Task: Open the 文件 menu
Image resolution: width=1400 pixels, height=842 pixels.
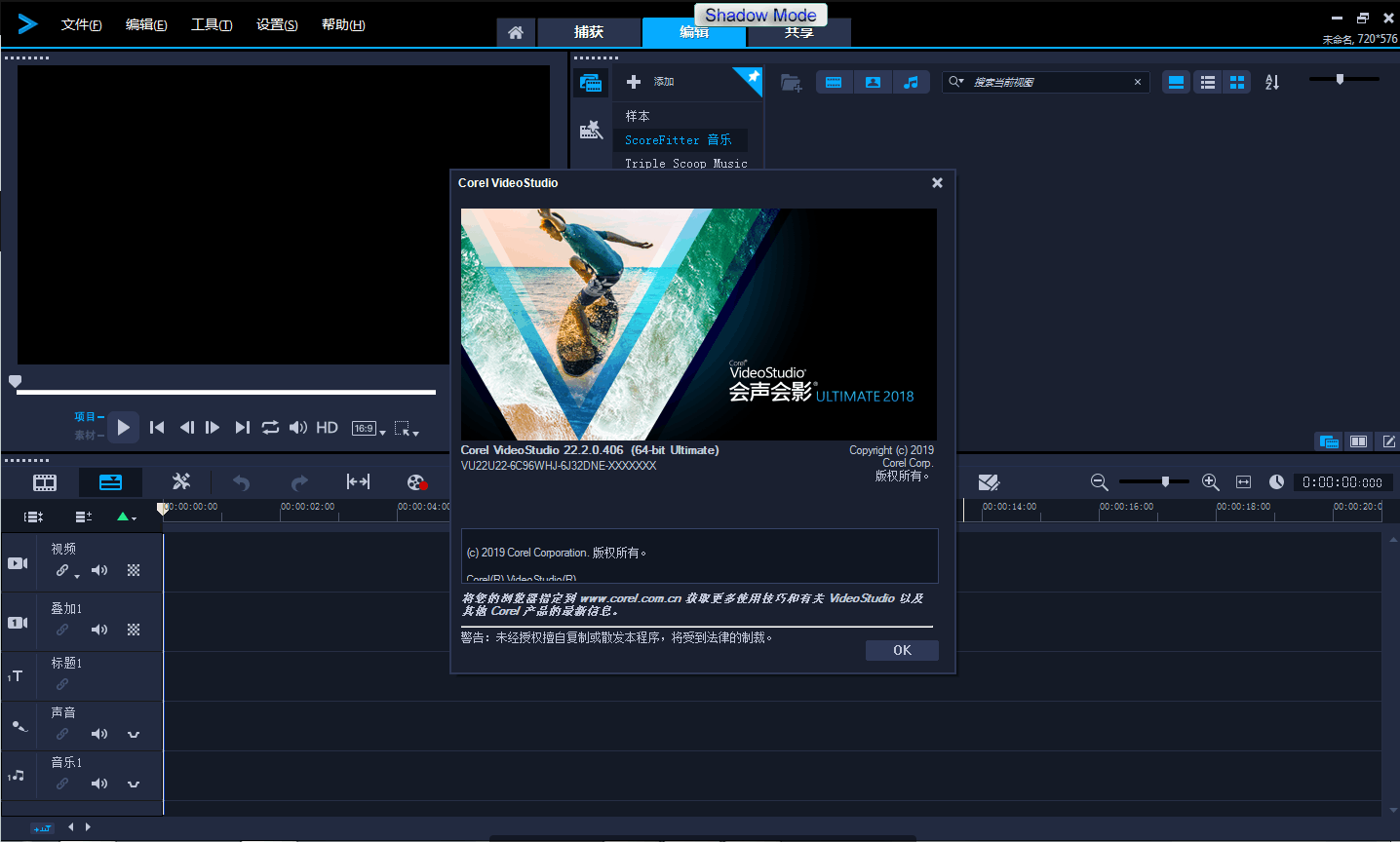Action: (81, 24)
